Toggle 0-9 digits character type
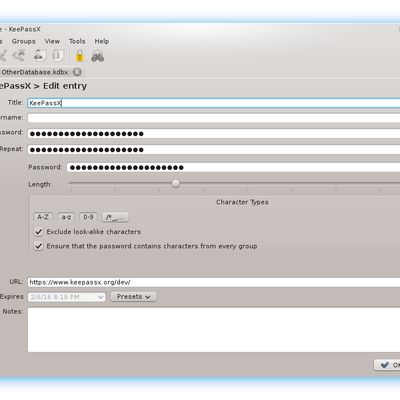Screen dimensions: 400x400 88,217
